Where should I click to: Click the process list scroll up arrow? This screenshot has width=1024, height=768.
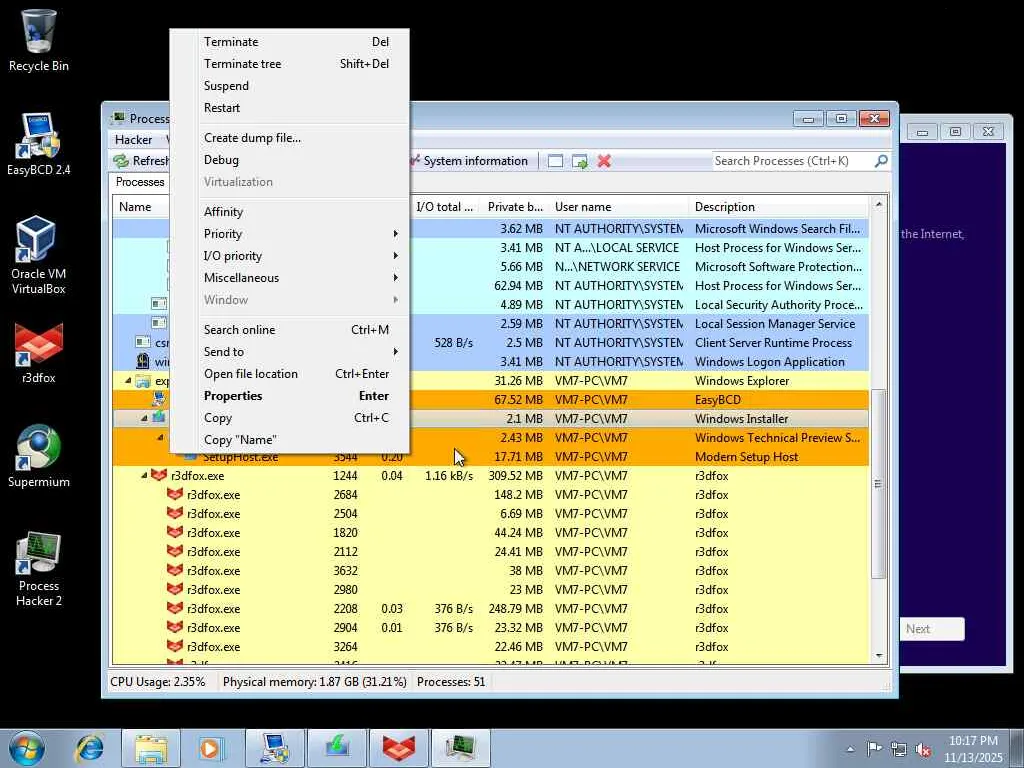(x=878, y=205)
